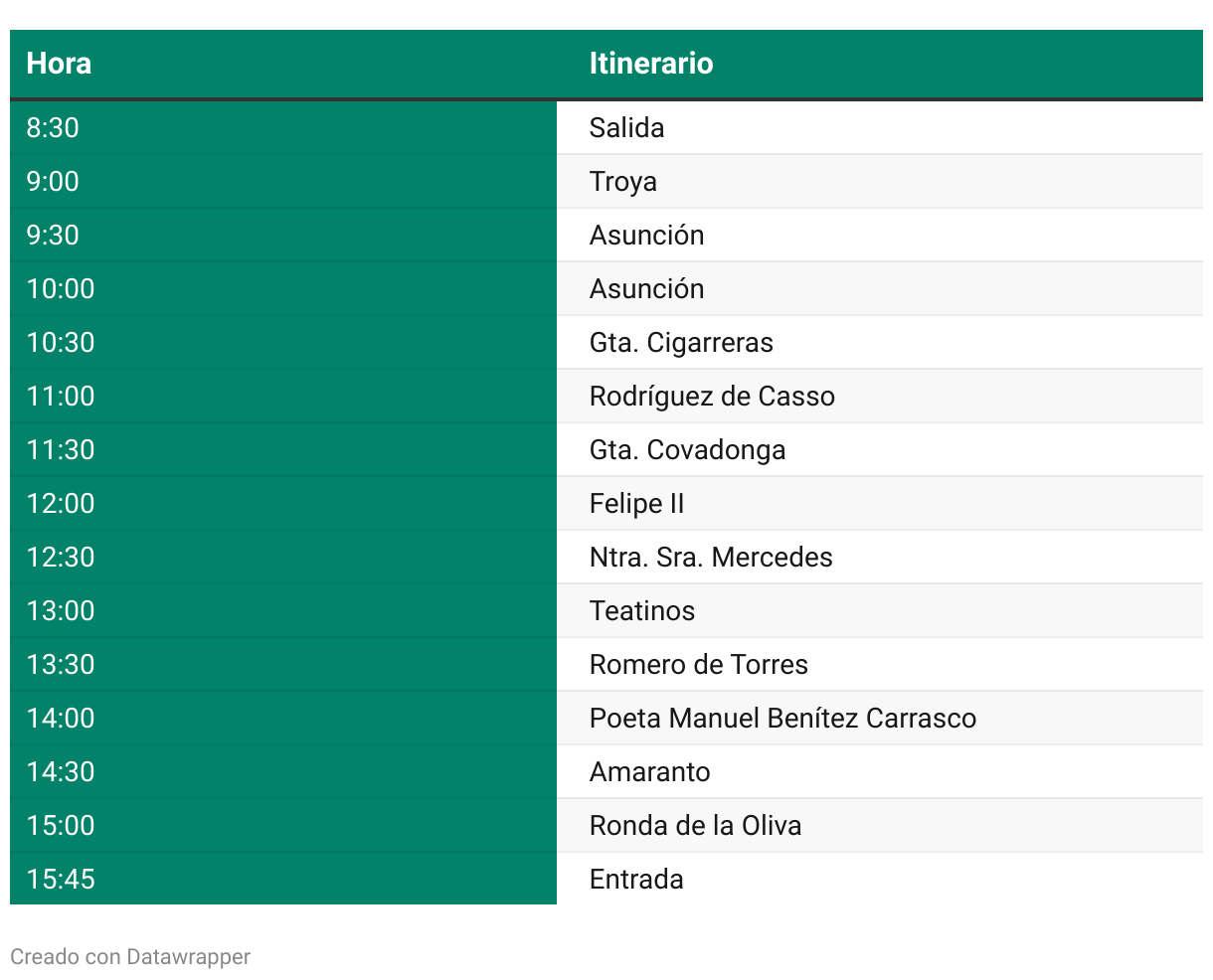Open the Creado con Datawrapper link
Image resolution: width=1213 pixels, height=980 pixels.
click(130, 957)
